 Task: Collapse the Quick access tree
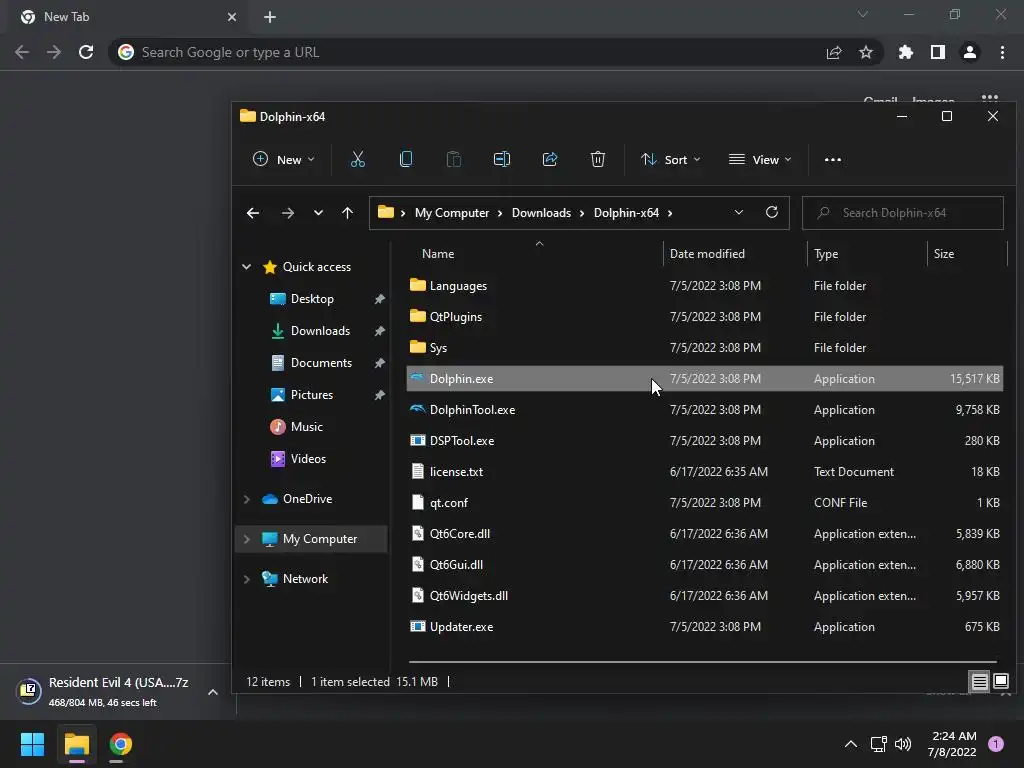[x=247, y=266]
